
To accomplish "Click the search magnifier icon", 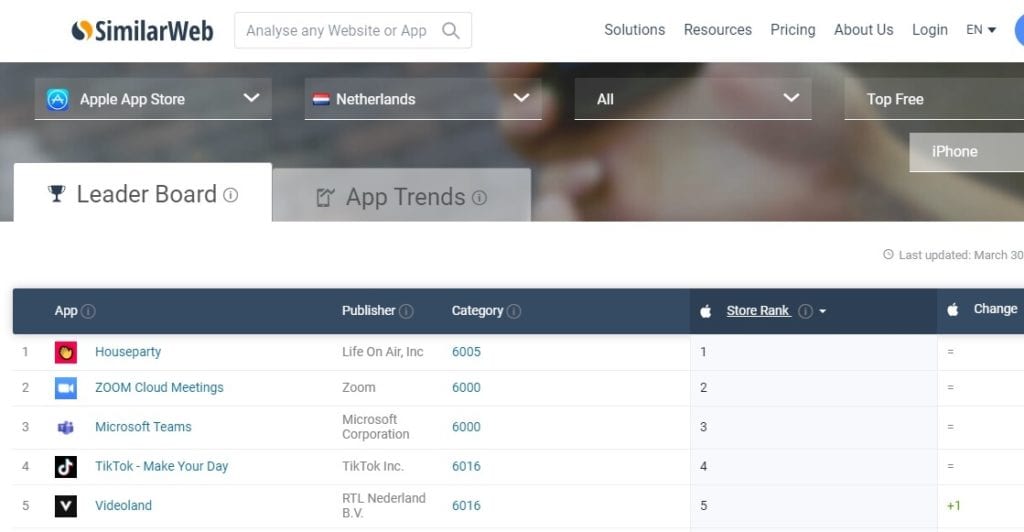I will coord(451,31).
